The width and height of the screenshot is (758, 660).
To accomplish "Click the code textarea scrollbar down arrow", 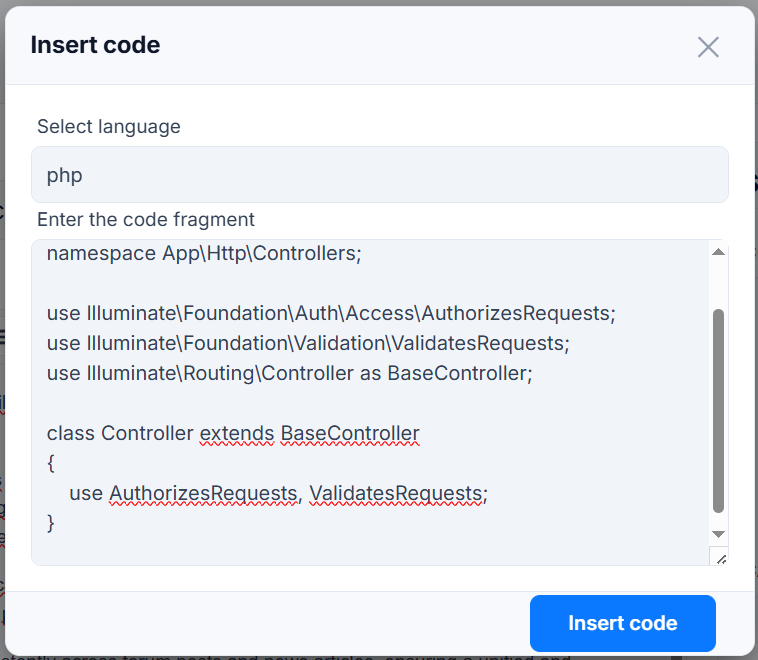I will [x=718, y=534].
